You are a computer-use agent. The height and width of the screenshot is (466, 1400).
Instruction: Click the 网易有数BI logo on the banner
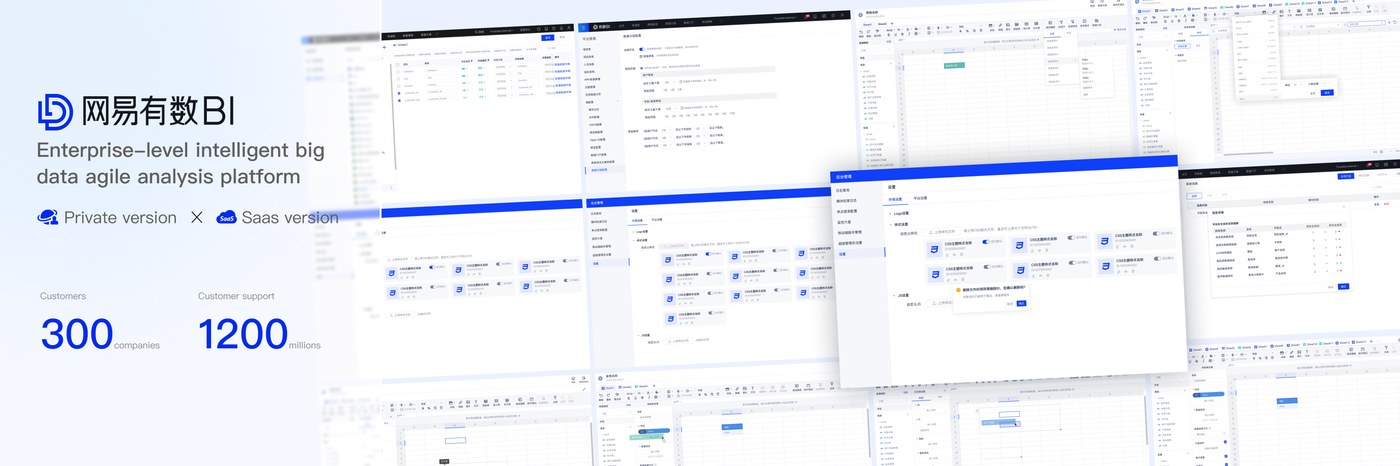point(138,112)
